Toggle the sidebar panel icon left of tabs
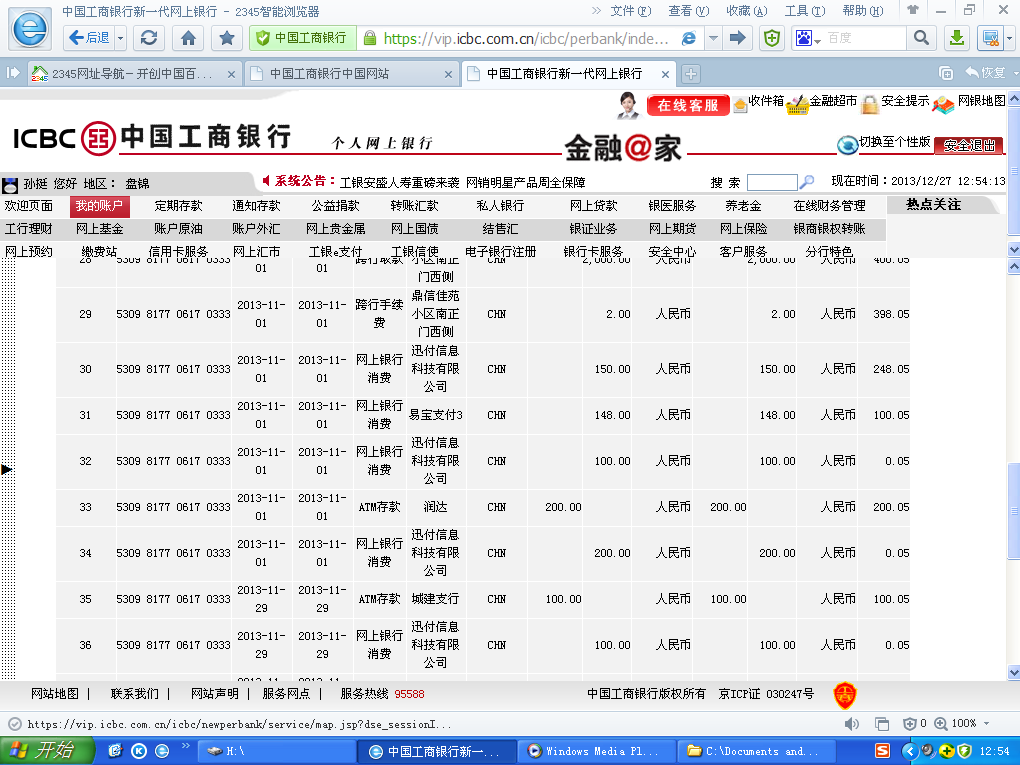The image size is (1020, 765). coord(14,74)
